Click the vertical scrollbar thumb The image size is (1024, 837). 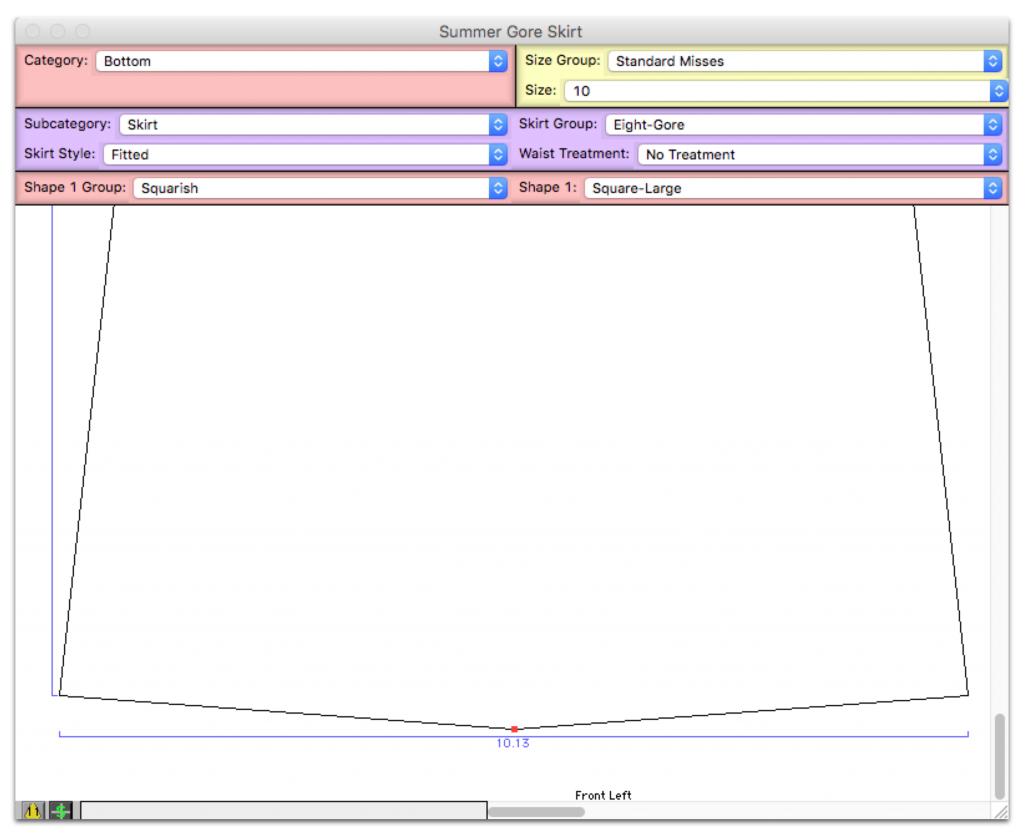[x=999, y=756]
